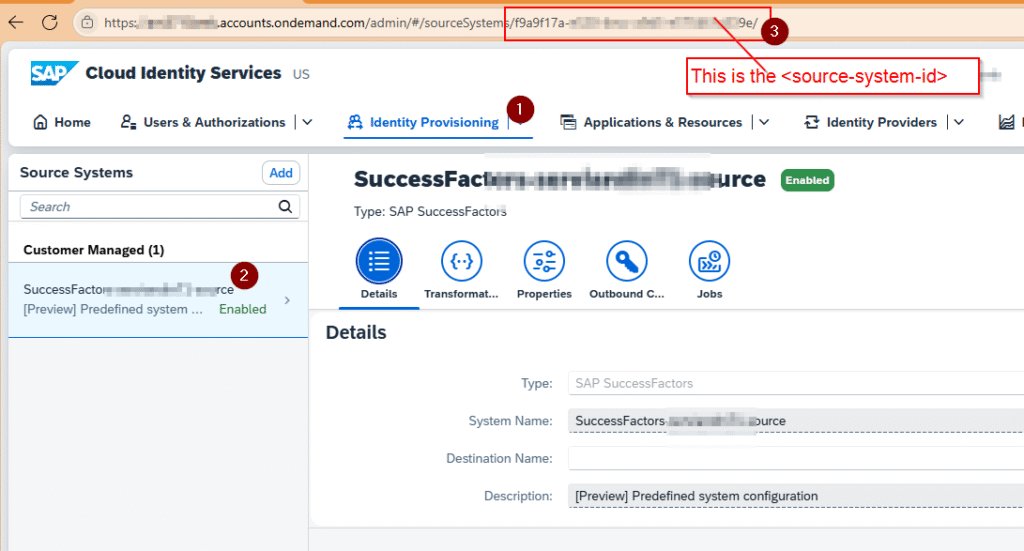
Task: Click the Destination Name input field
Action: pyautogui.click(x=796, y=458)
